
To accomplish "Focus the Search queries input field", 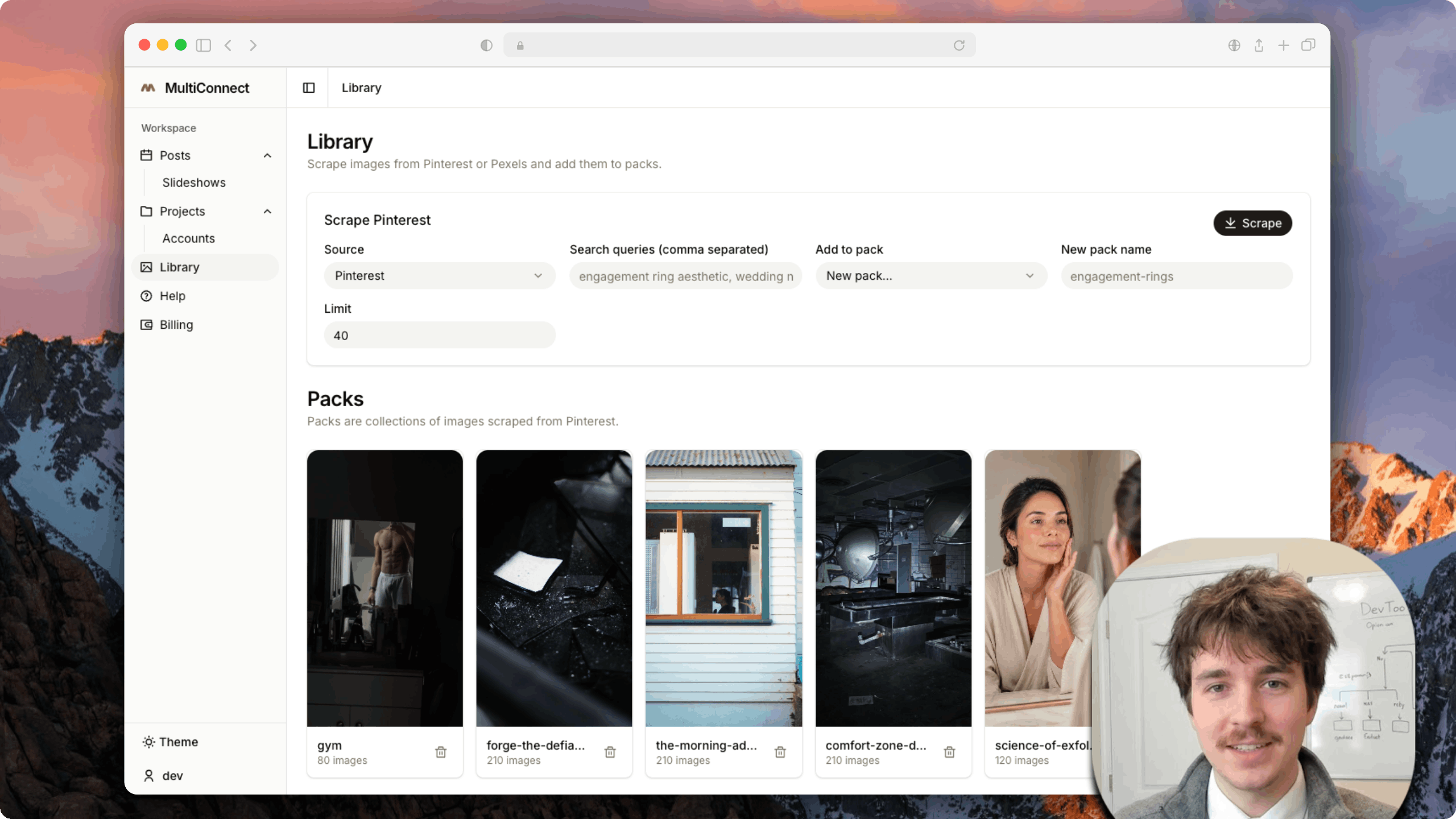I will click(x=685, y=276).
